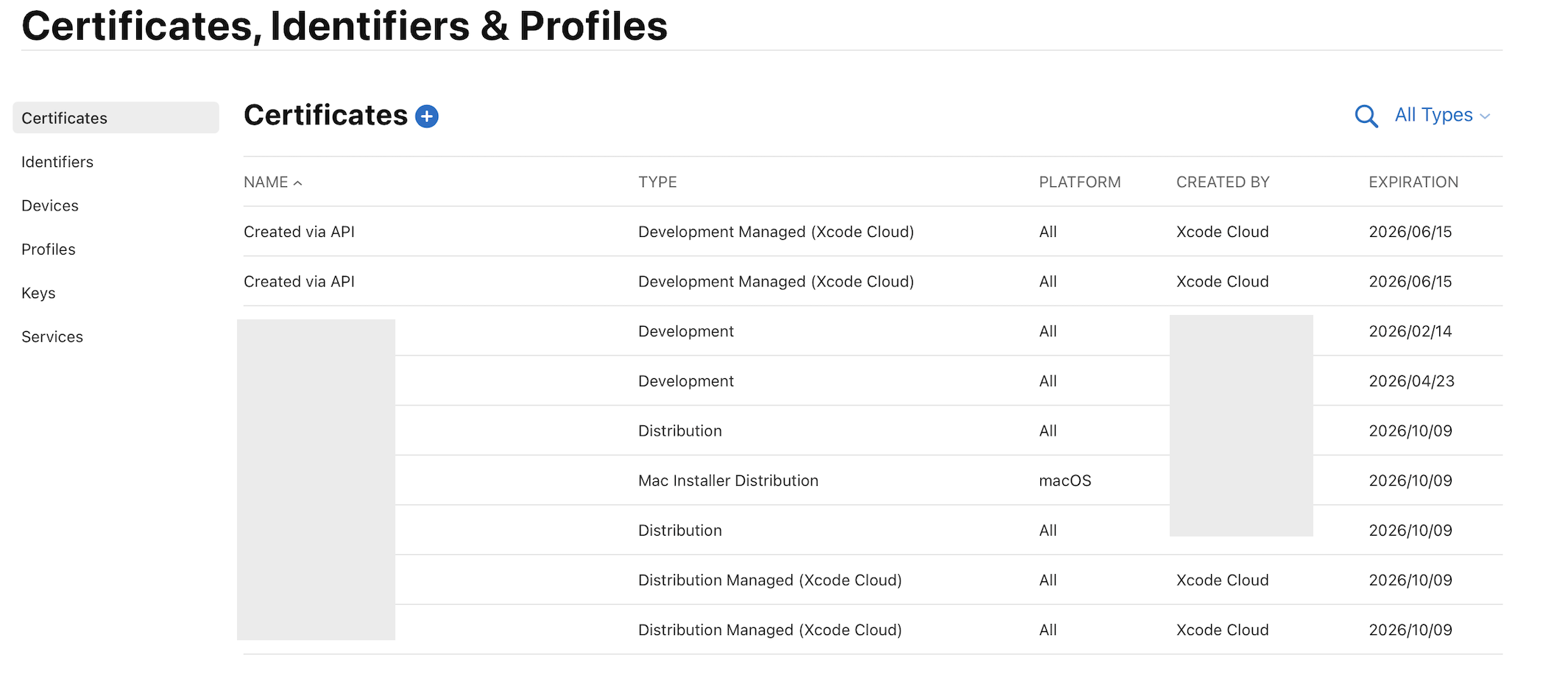Open the Identifiers section
This screenshot has height=677, width=1568.
tap(57, 162)
